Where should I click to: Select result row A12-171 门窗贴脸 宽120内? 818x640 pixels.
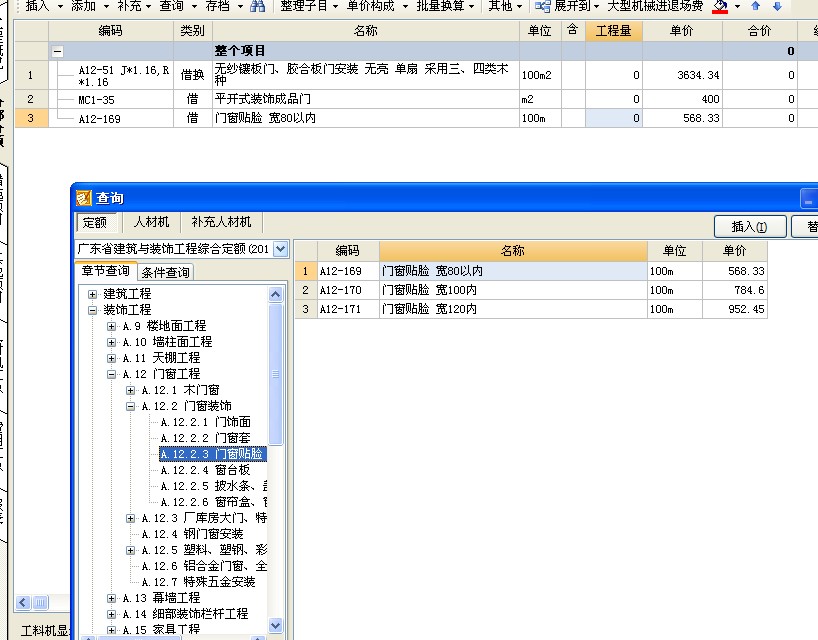tap(531, 309)
